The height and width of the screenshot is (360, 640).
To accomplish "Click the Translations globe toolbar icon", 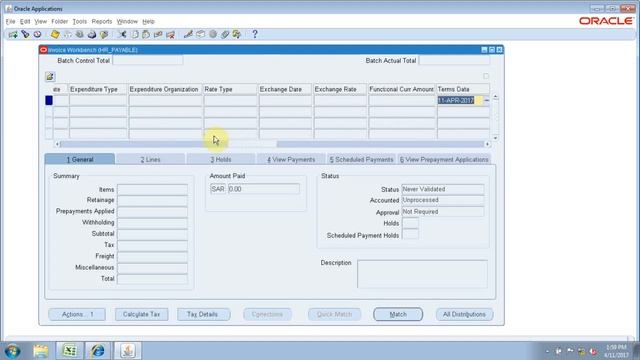I will [213, 35].
